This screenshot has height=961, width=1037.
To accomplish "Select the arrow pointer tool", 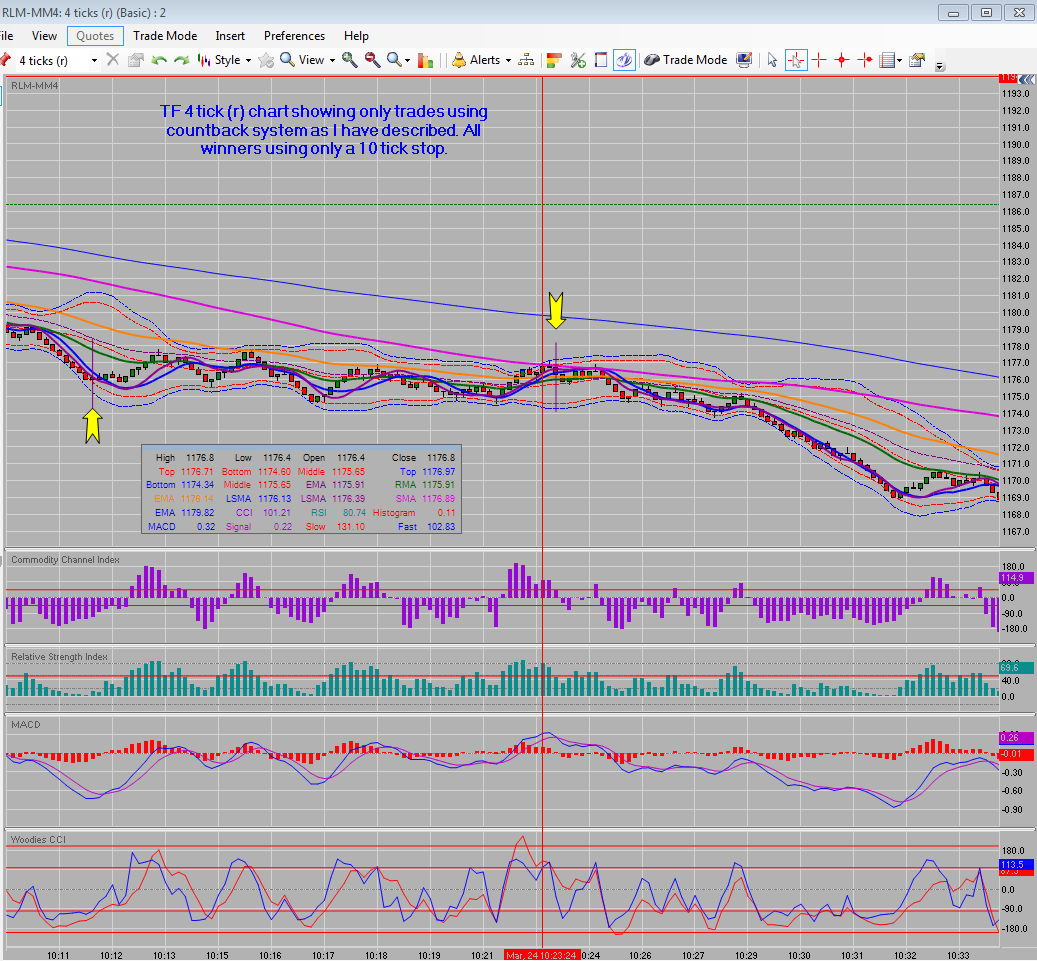I will point(772,60).
